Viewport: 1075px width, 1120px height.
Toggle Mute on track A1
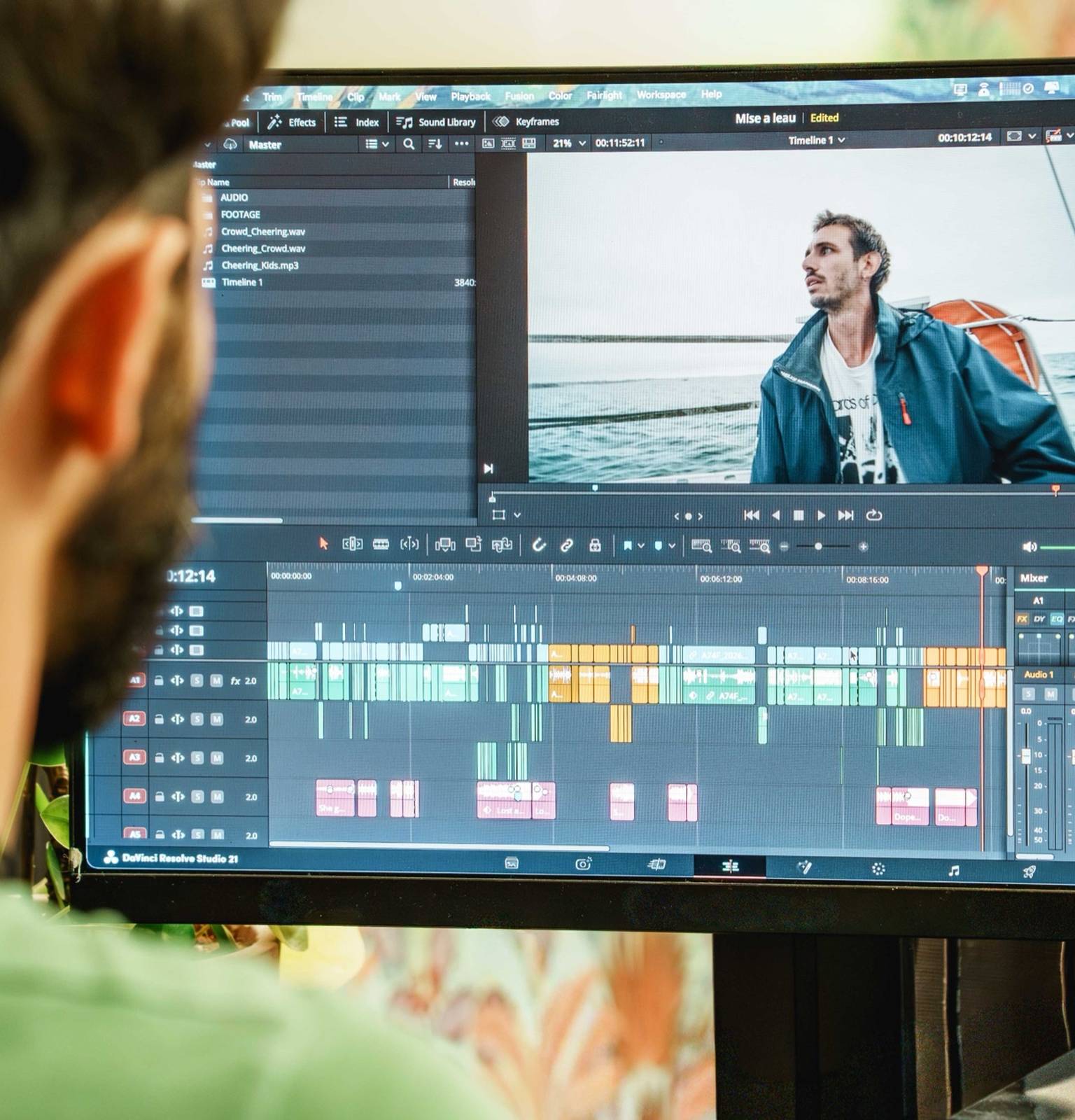pos(216,680)
